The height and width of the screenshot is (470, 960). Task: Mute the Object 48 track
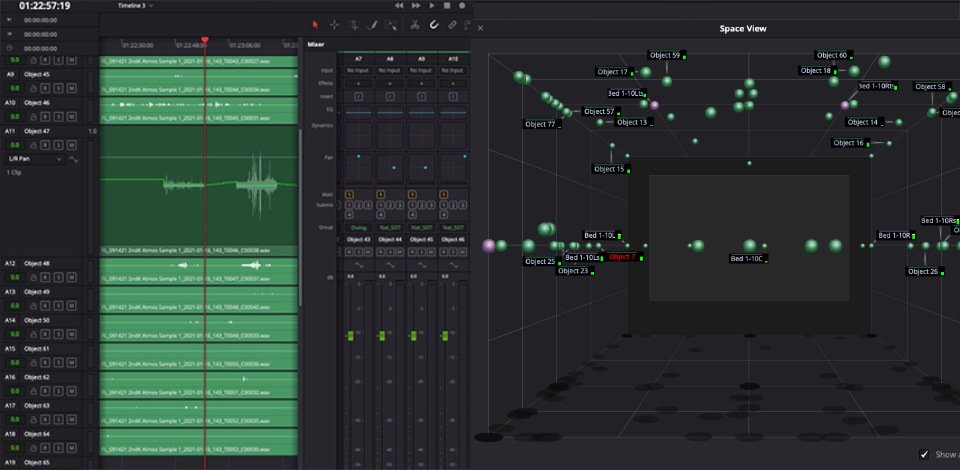click(72, 277)
